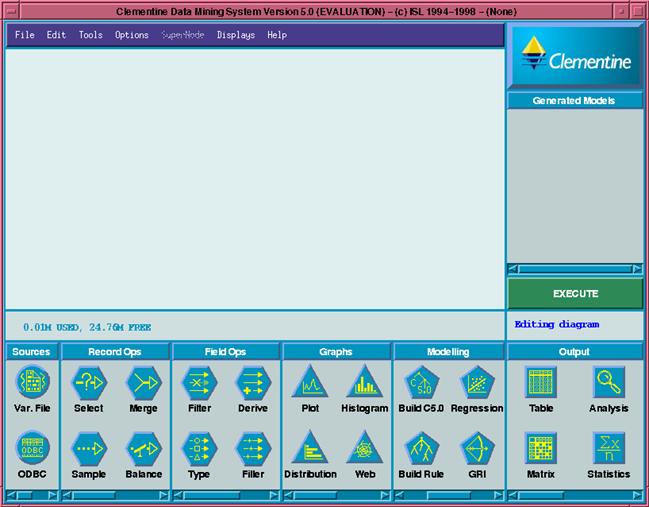Open the Edit menu
Viewport: 649px width, 507px height.
pyautogui.click(x=56, y=35)
